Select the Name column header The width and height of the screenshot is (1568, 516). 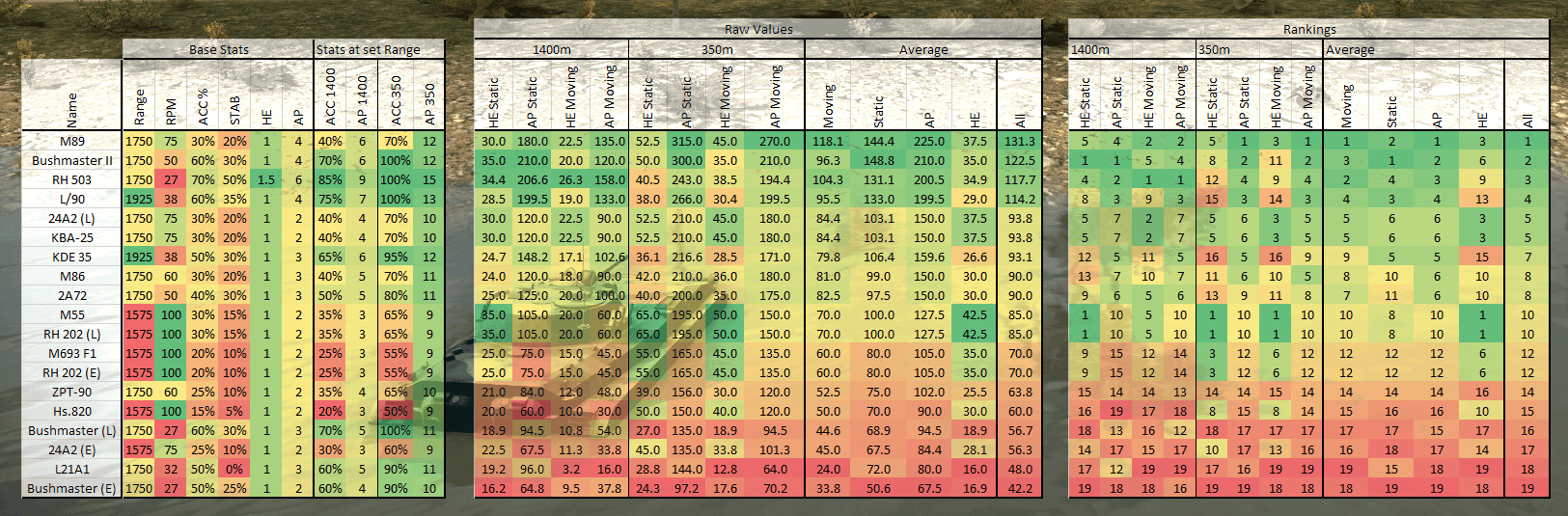72,95
